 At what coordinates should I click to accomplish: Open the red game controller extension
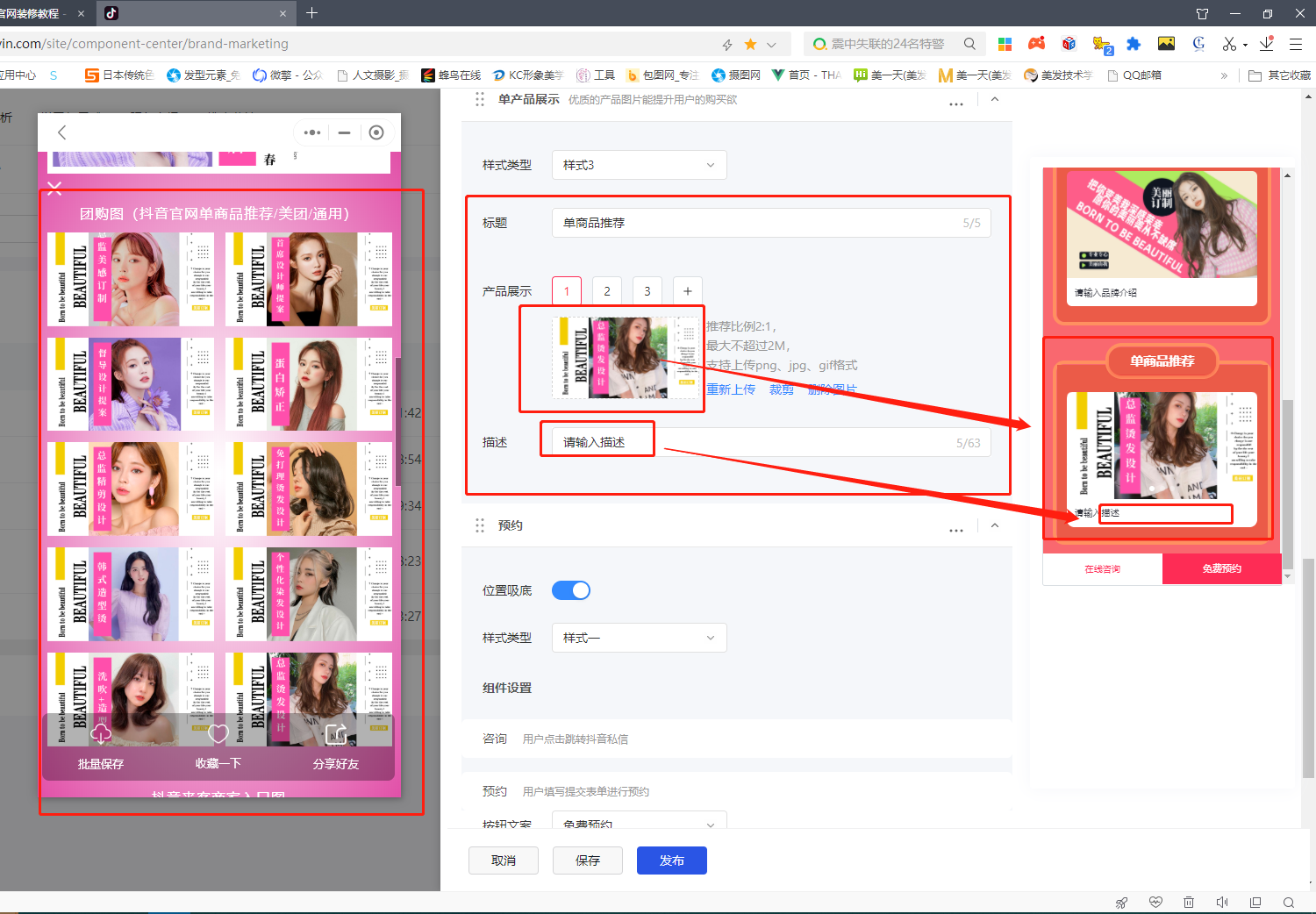(x=1037, y=44)
